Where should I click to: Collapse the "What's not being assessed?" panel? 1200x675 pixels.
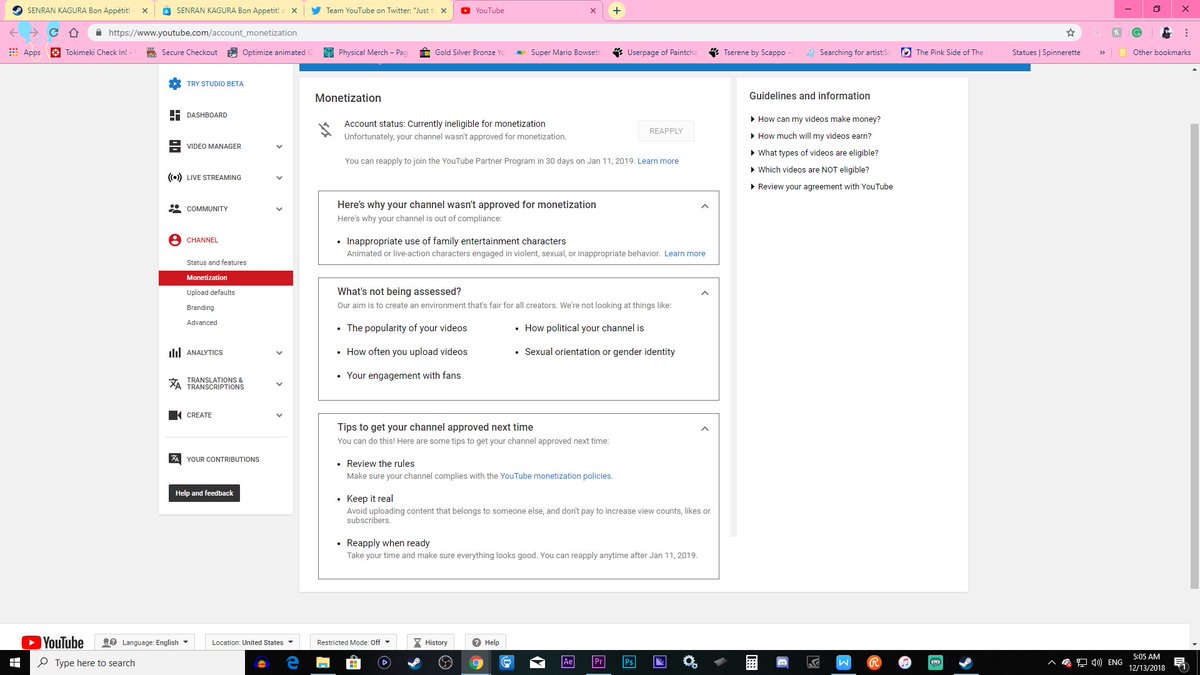pyautogui.click(x=705, y=293)
